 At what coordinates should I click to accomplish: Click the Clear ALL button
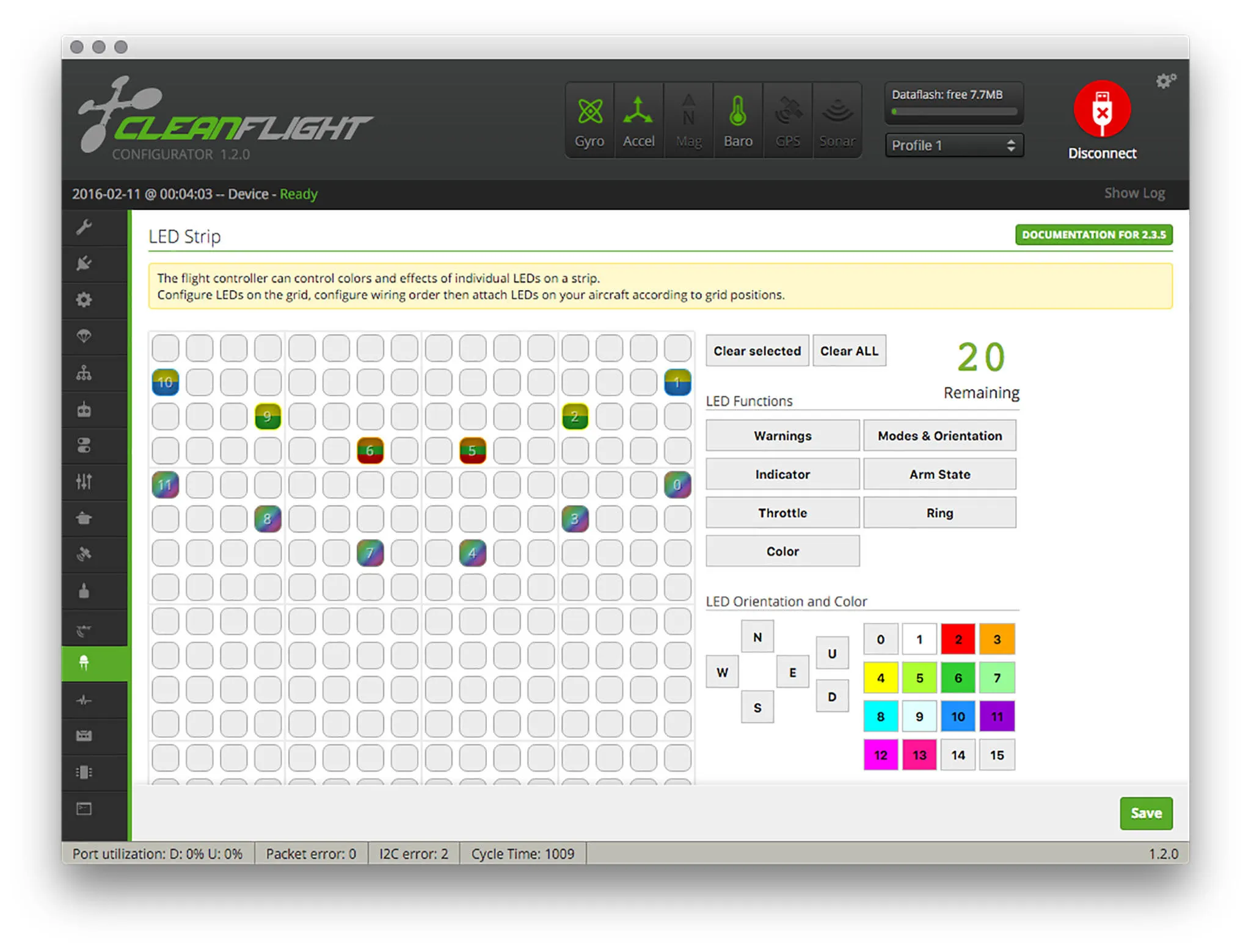[x=848, y=351]
